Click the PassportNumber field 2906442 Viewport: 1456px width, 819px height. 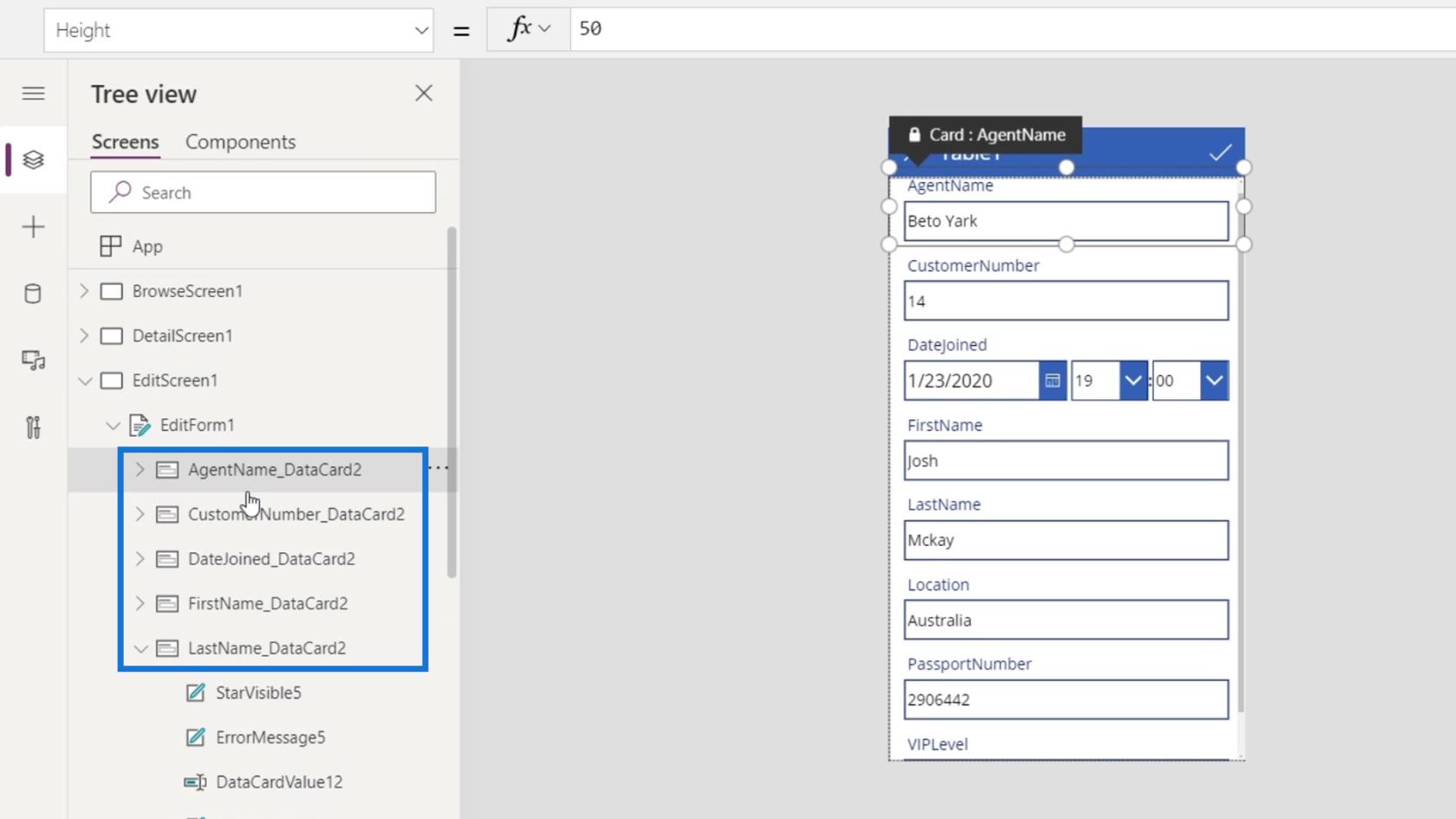coord(1066,699)
